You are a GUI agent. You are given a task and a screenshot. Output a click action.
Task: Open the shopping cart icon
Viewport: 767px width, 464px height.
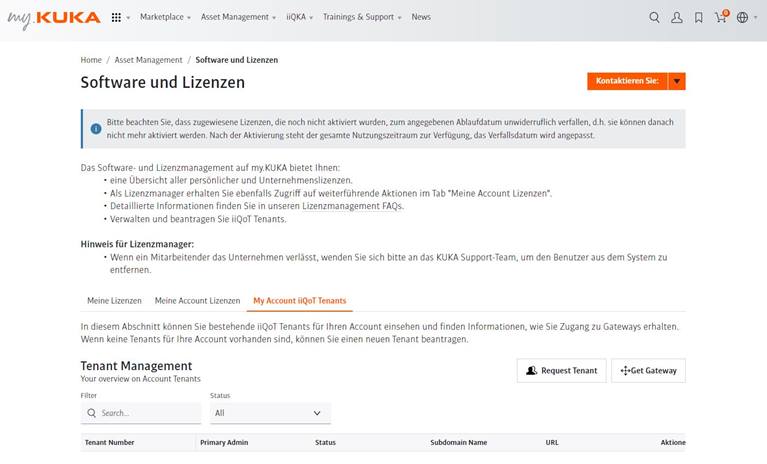720,17
